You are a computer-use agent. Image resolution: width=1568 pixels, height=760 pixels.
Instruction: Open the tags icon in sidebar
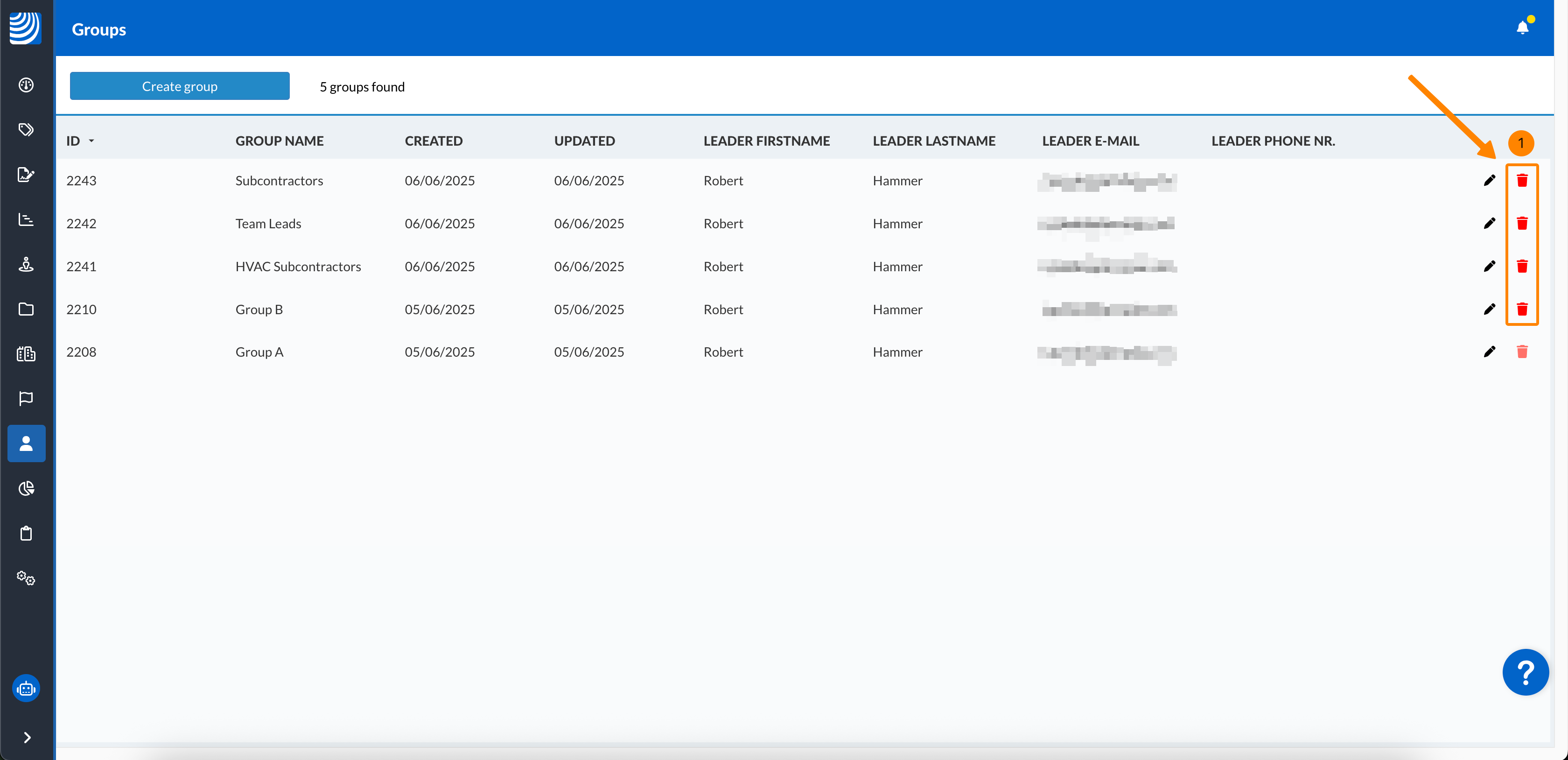[26, 130]
